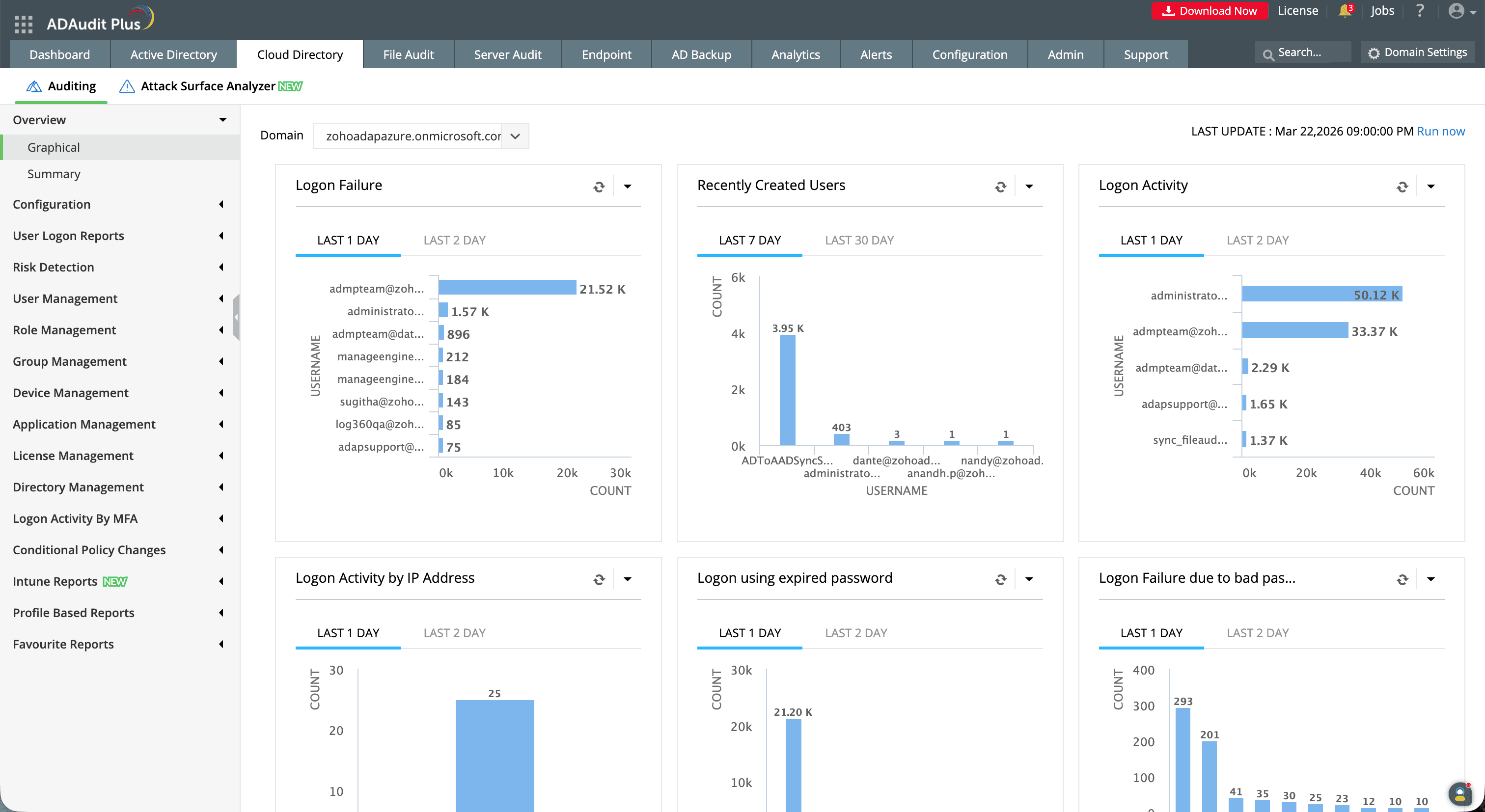Expand the User Logon Reports section
1485x812 pixels.
[x=68, y=236]
